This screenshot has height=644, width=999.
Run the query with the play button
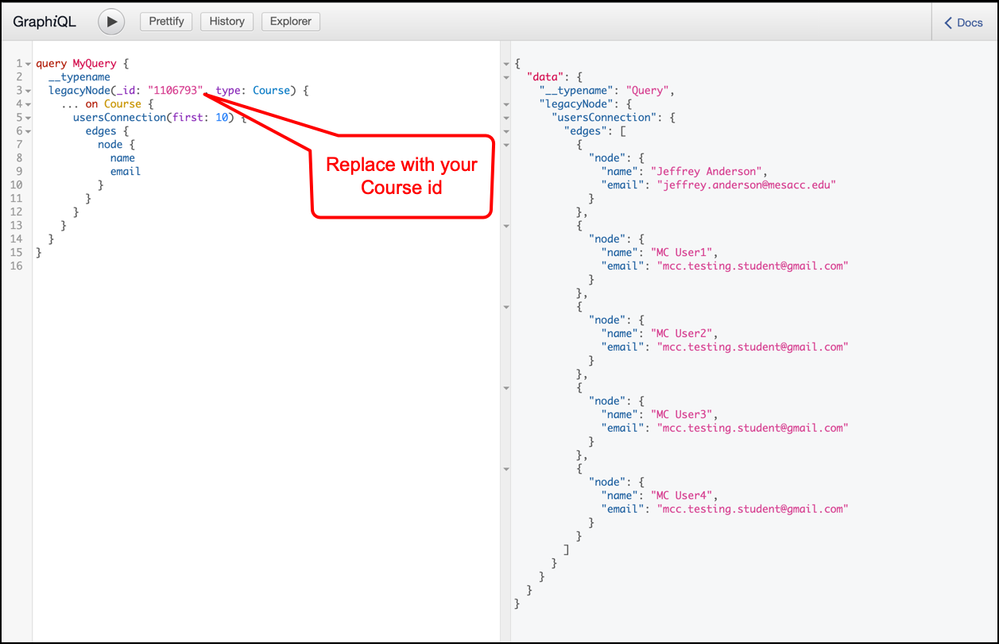coord(111,21)
